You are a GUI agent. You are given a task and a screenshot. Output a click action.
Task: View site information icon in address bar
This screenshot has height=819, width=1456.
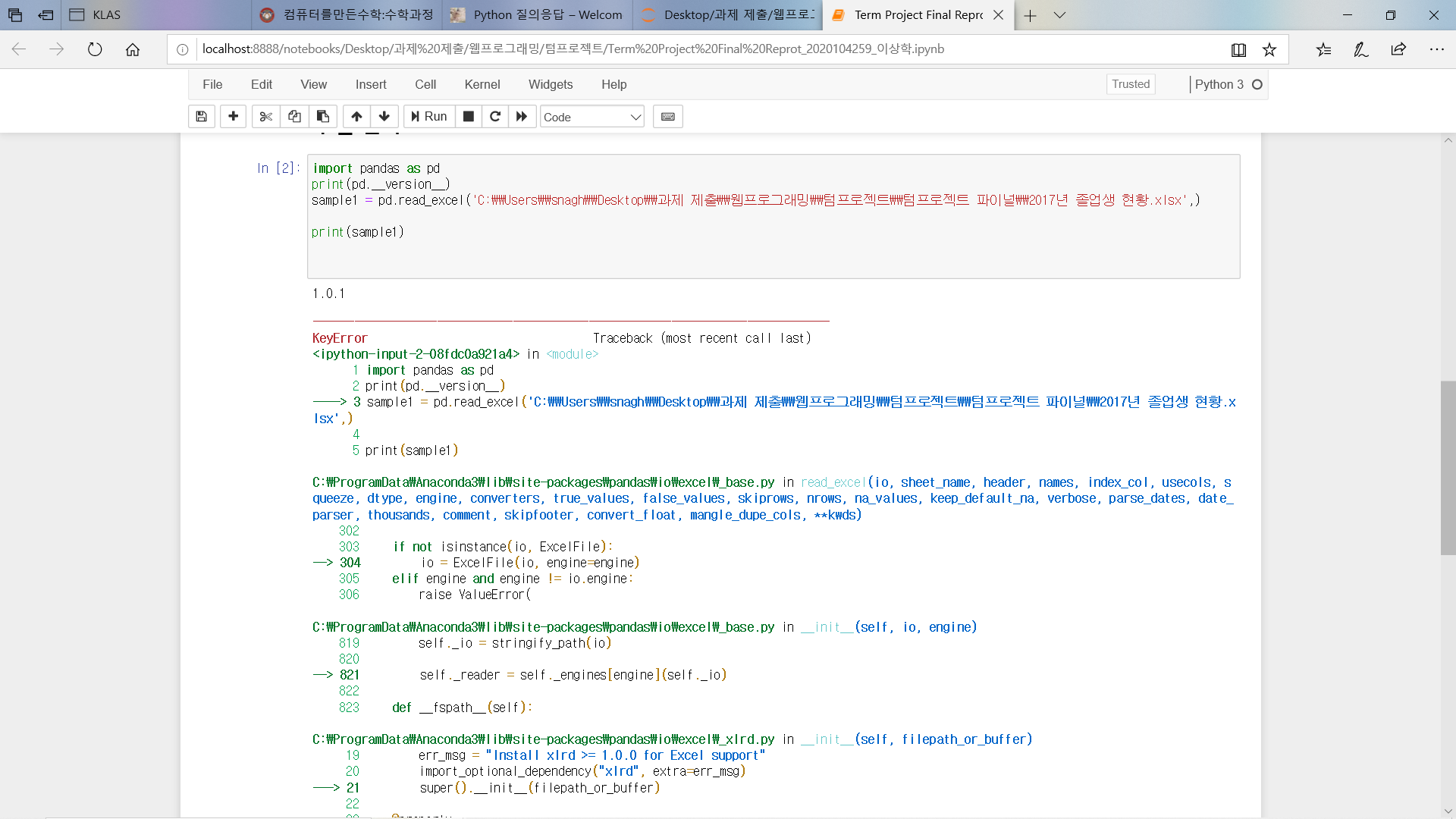183,49
